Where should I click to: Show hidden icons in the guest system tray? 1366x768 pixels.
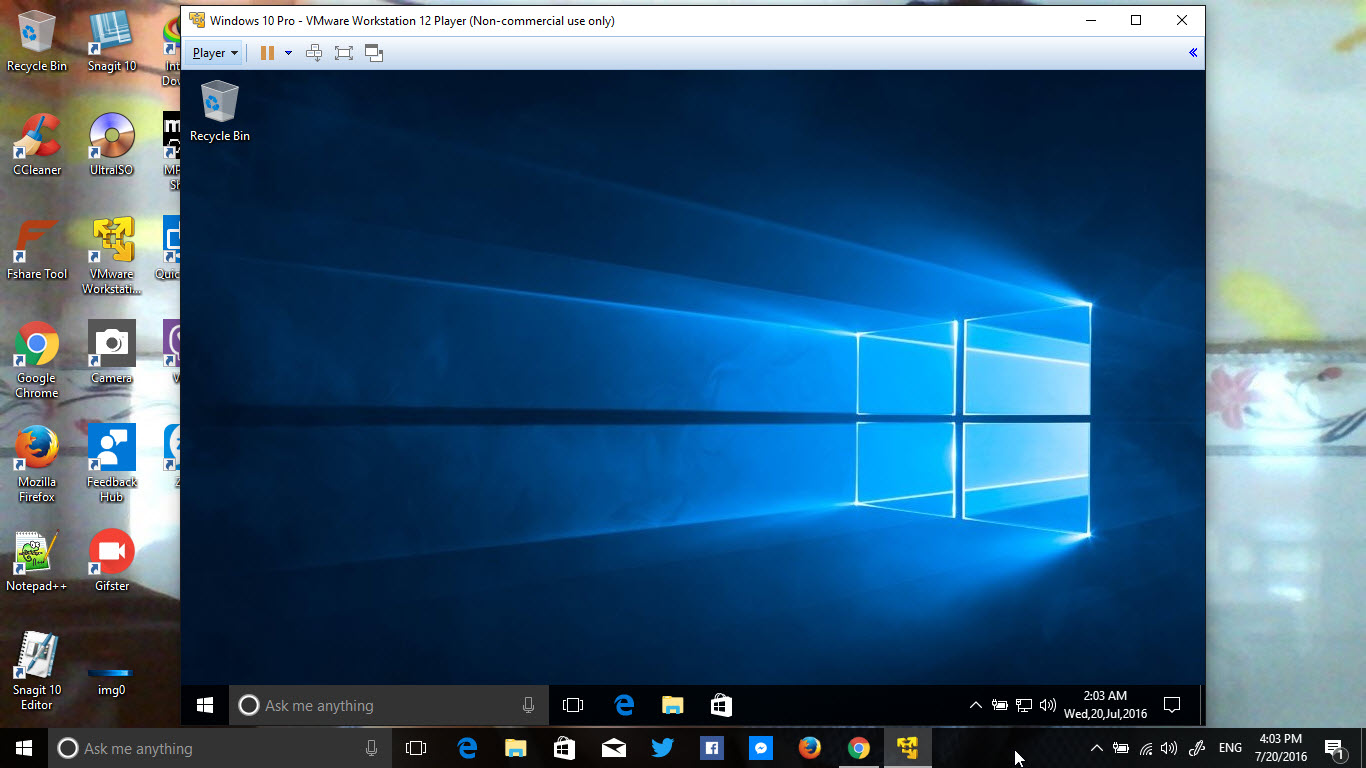tap(975, 704)
